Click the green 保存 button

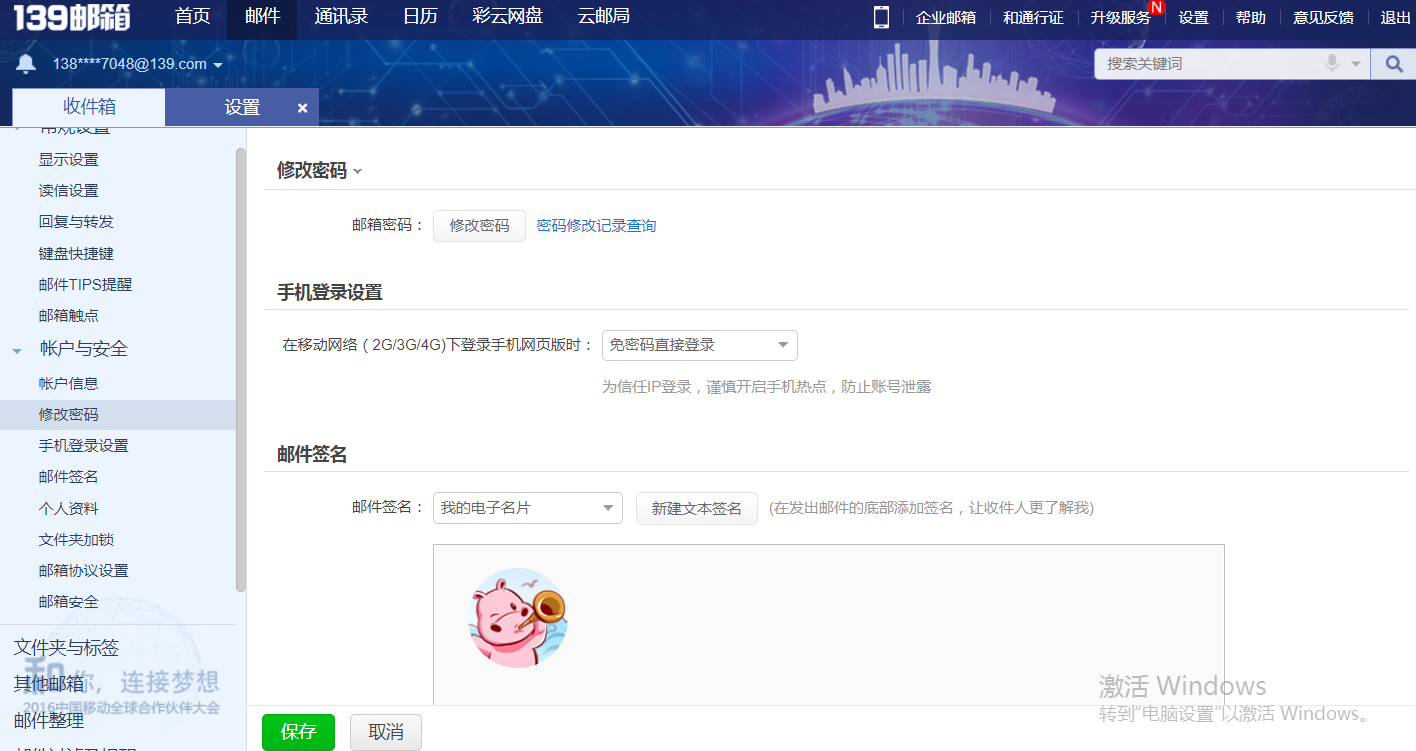(298, 732)
